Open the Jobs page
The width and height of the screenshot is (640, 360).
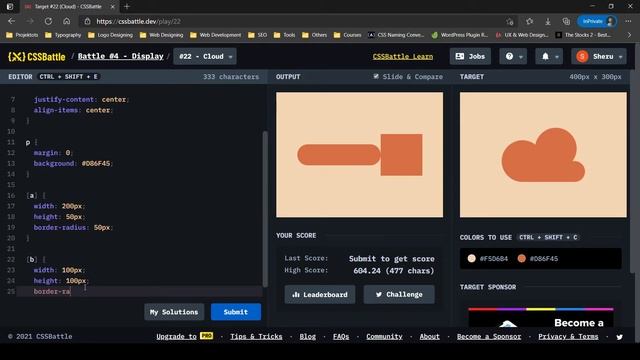pyautogui.click(x=470, y=56)
